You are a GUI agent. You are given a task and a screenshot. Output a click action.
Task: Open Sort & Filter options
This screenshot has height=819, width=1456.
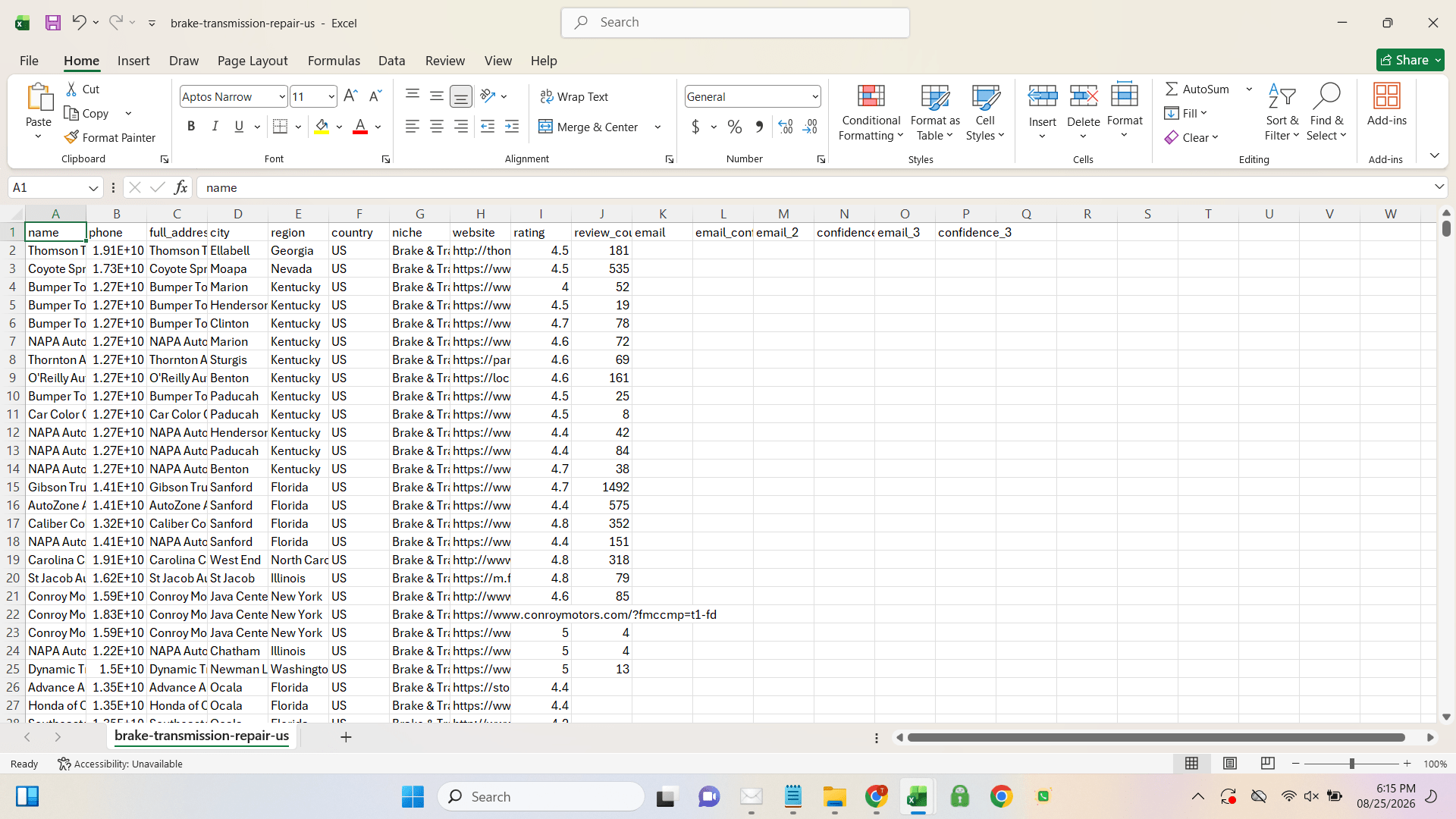tap(1282, 112)
